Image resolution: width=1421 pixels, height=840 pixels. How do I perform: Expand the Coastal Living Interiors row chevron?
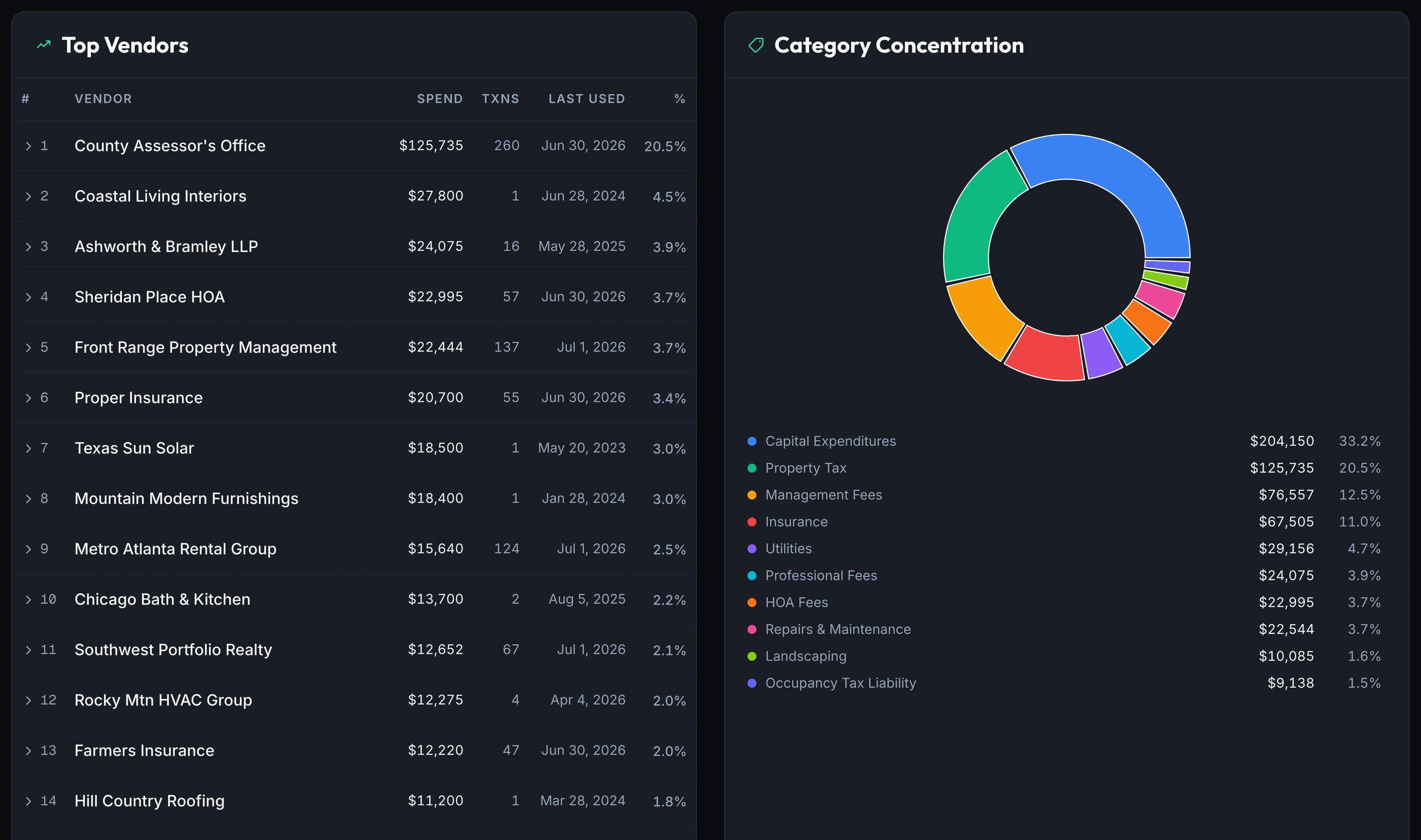click(28, 196)
